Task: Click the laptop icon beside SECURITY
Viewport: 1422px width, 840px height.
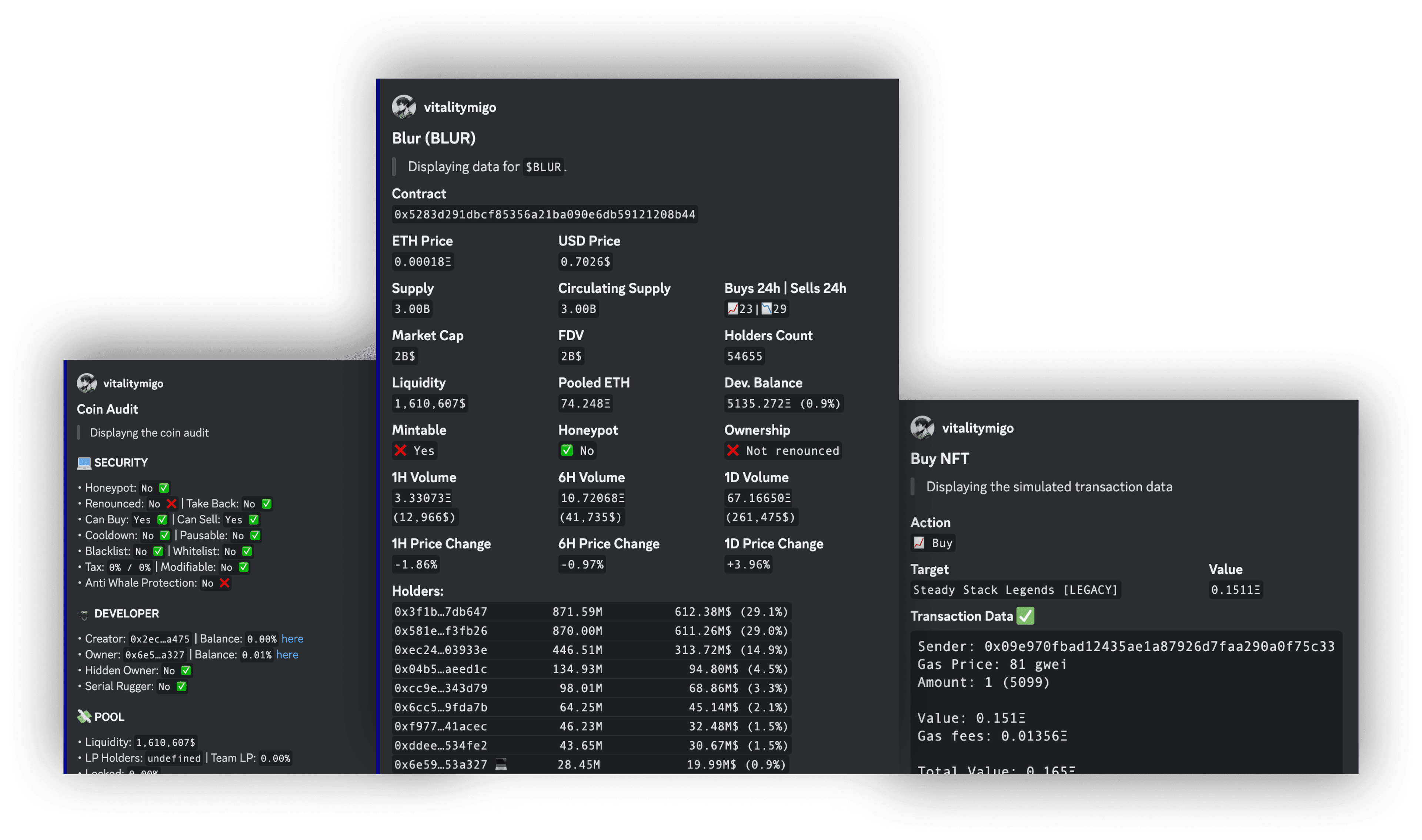Action: [x=84, y=463]
